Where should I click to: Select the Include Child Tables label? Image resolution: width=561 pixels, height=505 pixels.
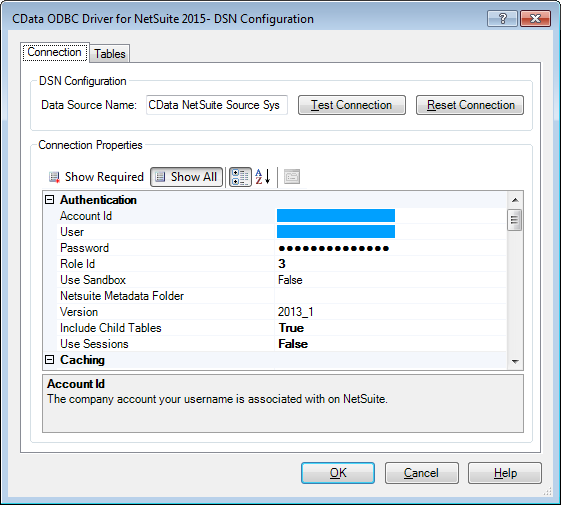click(111, 328)
